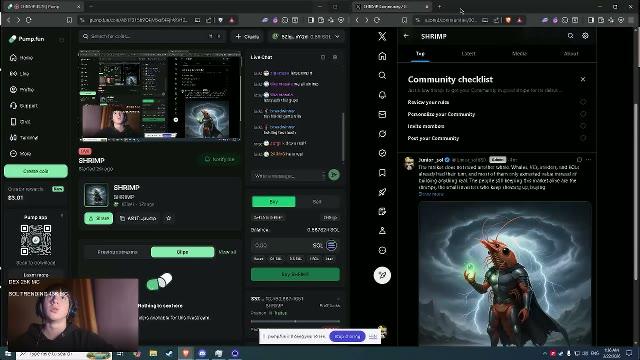This screenshot has height=360, width=640.
Task: Check off Post your Community item
Action: coord(583,138)
